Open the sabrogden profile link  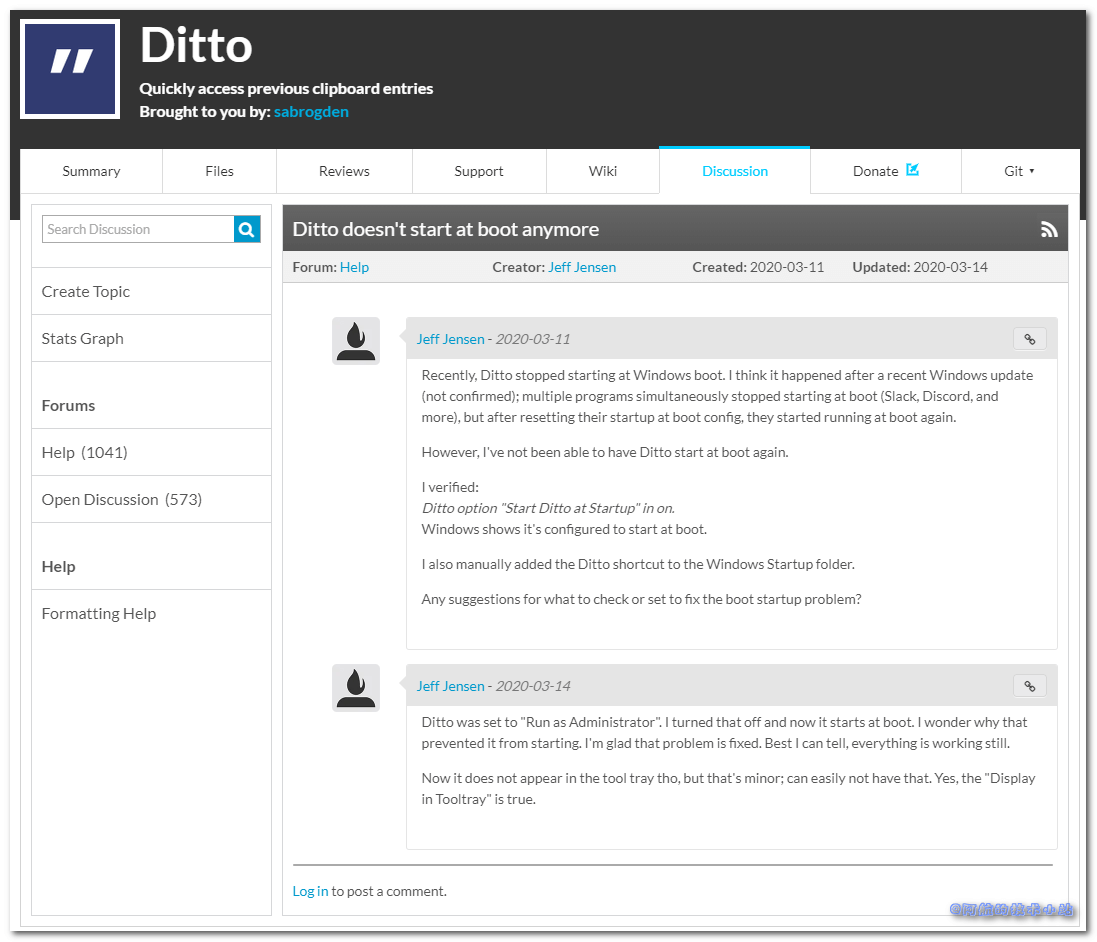pos(311,111)
